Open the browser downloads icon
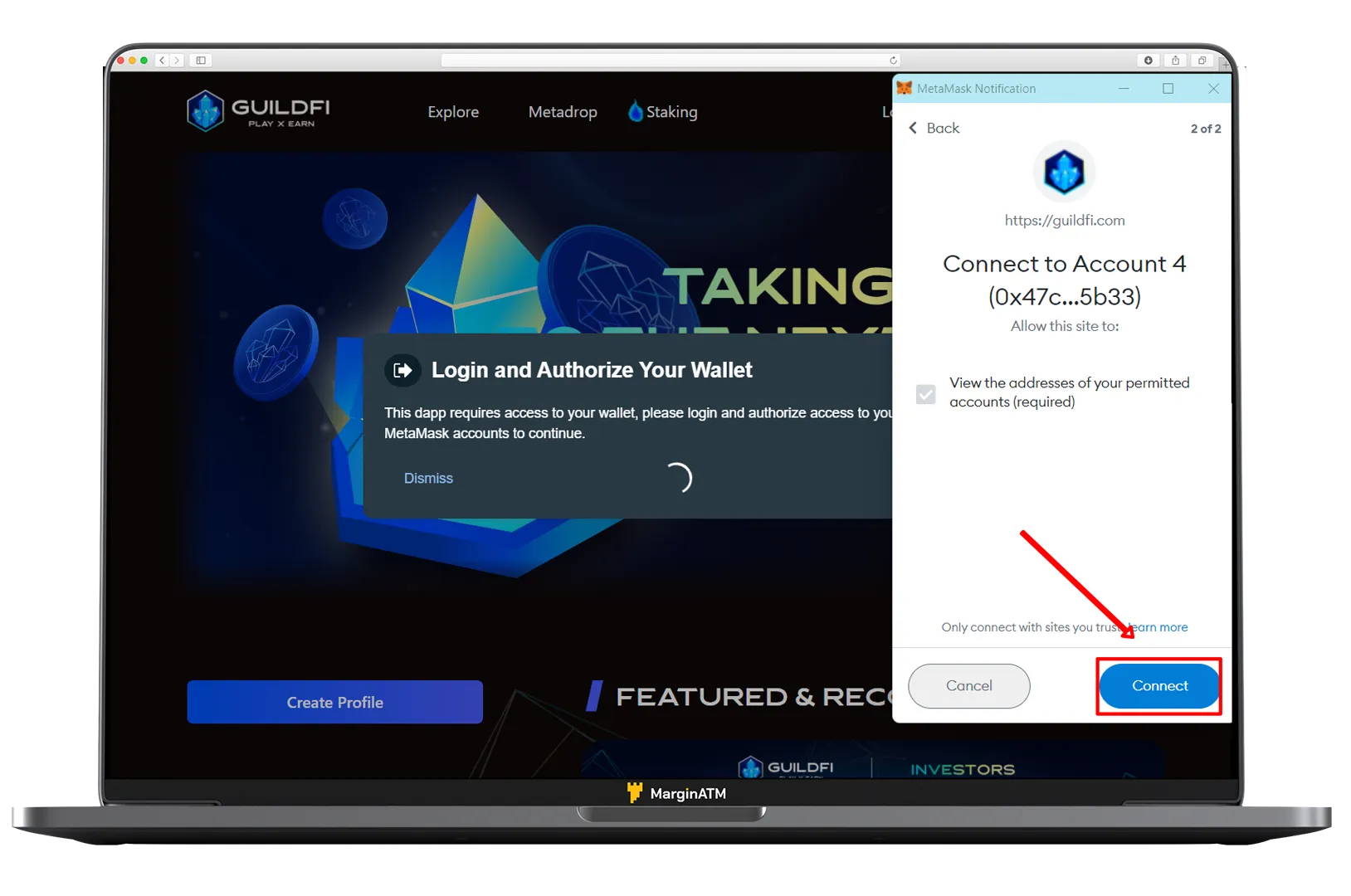 pyautogui.click(x=1149, y=61)
